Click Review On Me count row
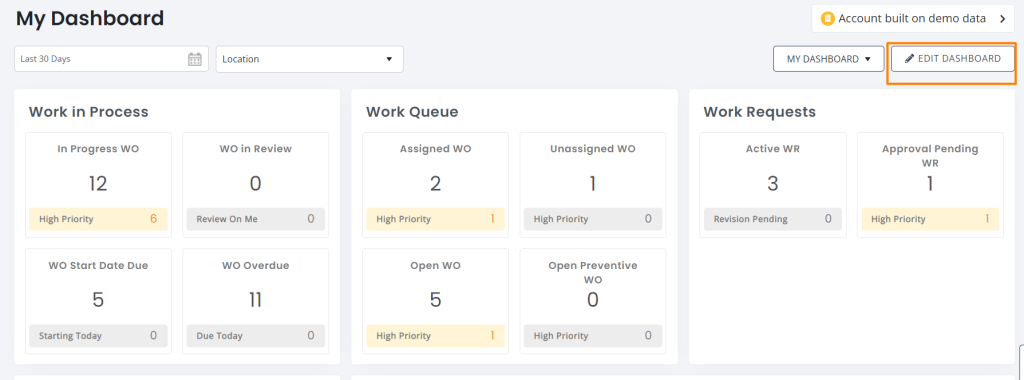Screen dimensions: 1024x380 click(255, 219)
